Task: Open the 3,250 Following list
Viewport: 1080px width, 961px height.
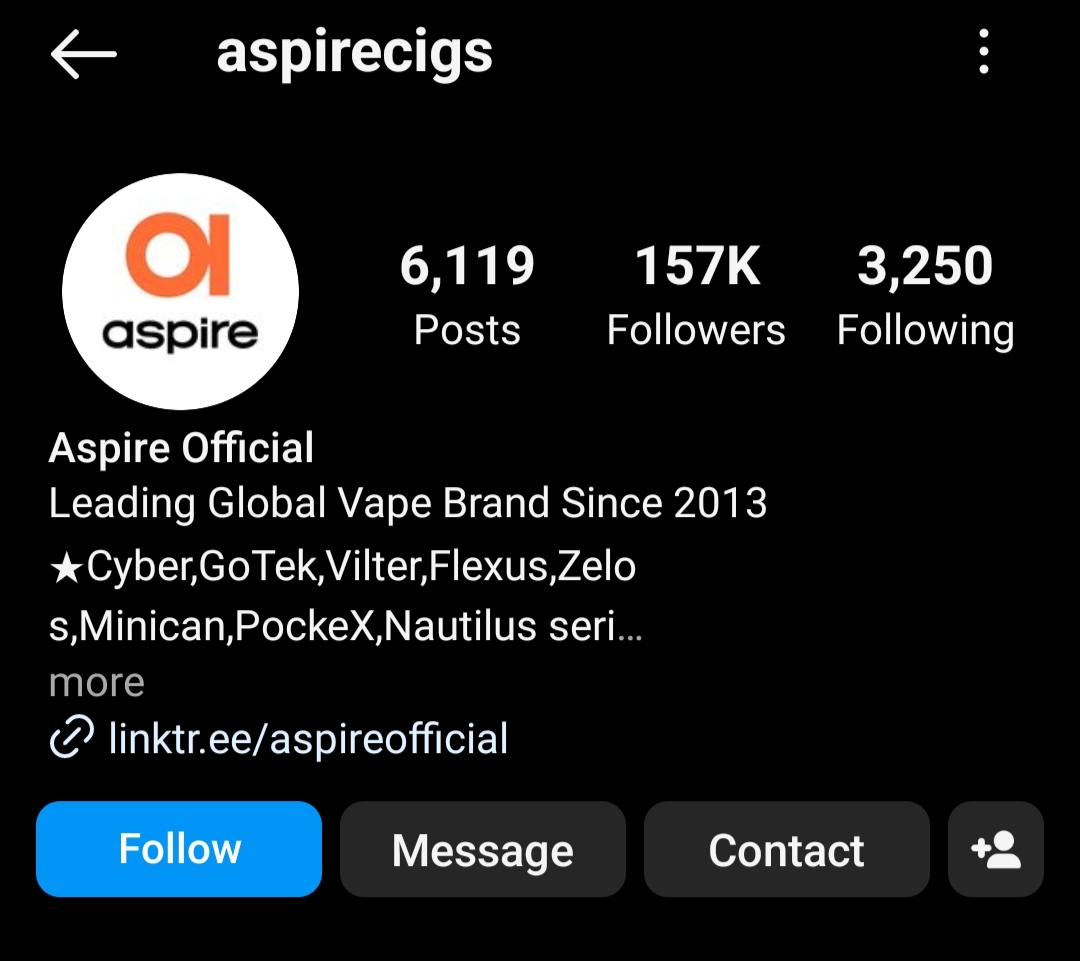Action: [x=925, y=295]
